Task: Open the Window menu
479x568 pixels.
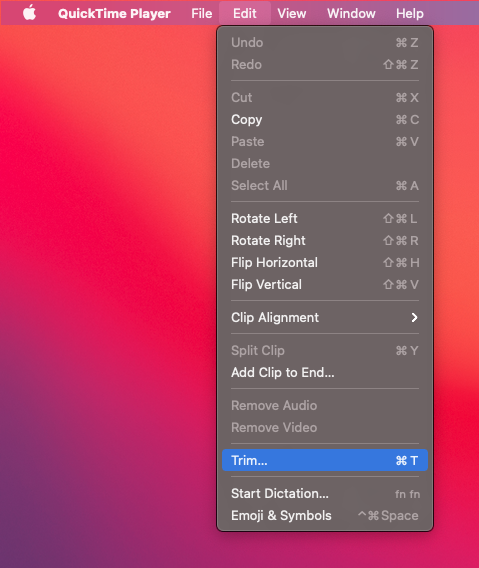Action: pos(351,13)
